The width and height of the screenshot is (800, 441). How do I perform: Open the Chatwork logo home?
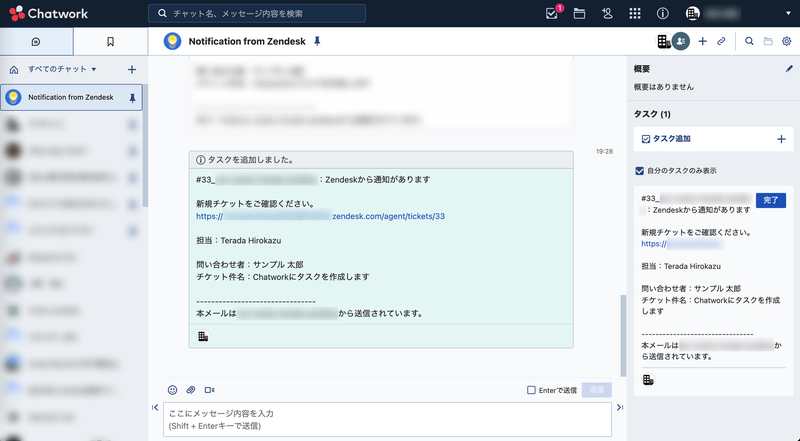click(48, 13)
